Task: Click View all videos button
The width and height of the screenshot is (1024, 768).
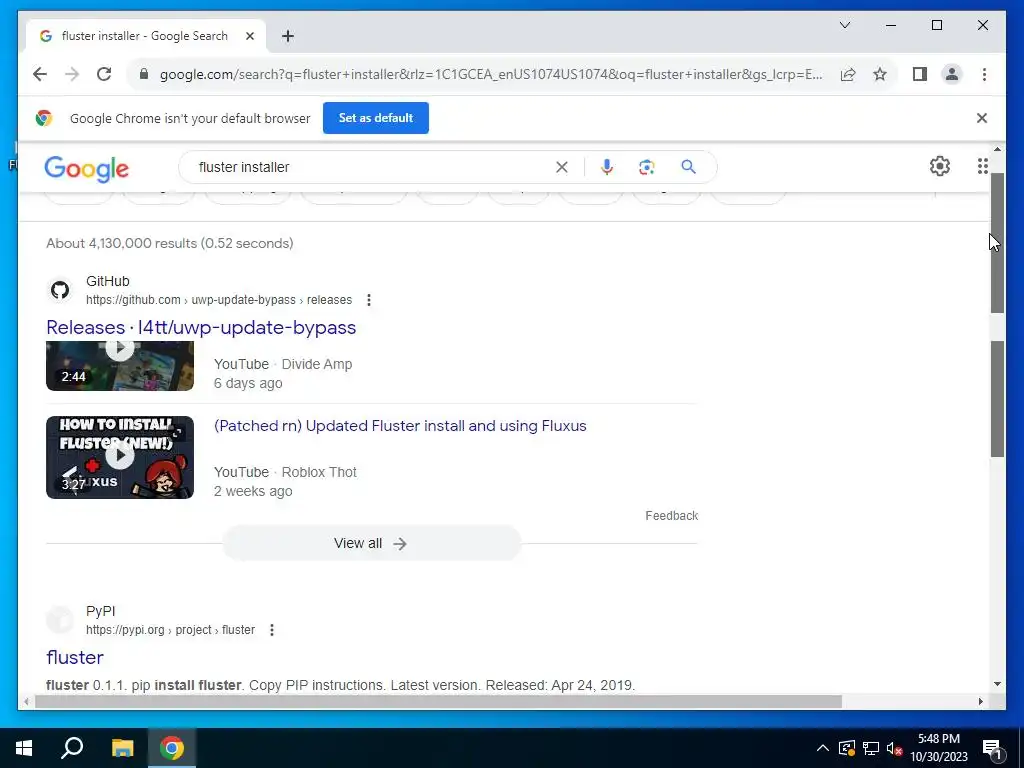Action: pyautogui.click(x=372, y=543)
